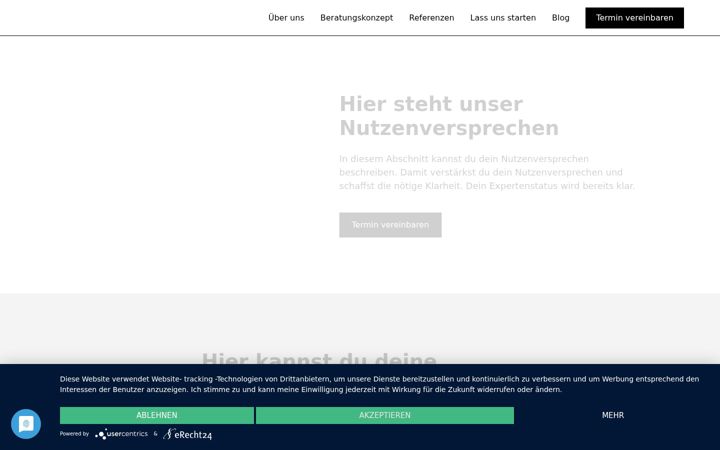Screen dimensions: 720x450
Task: Click the gray Termin vereinbaren hero button
Action: click(390, 225)
